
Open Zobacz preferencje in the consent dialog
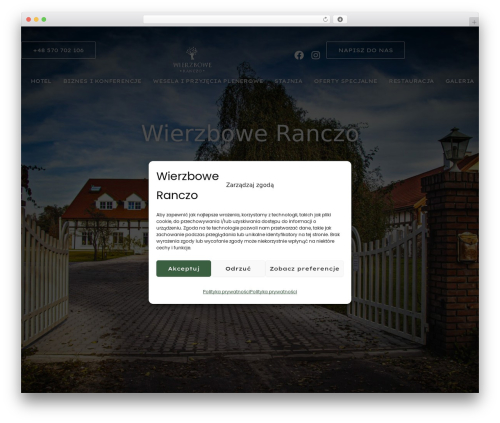(x=304, y=268)
